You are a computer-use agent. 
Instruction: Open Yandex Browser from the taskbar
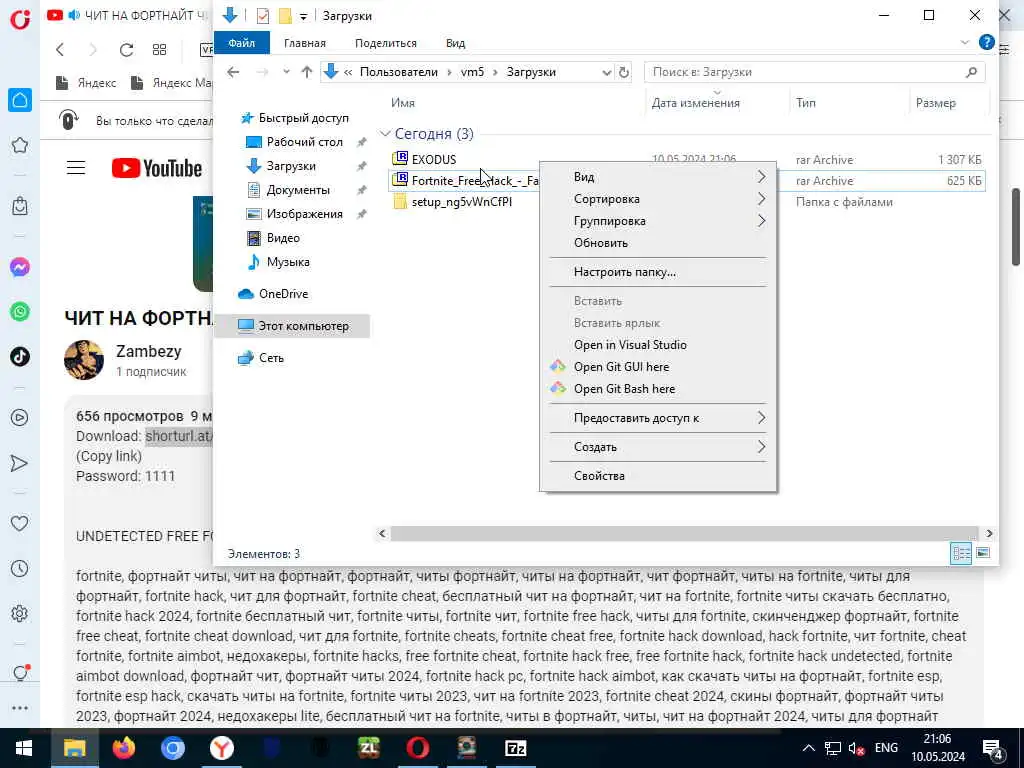coord(221,748)
